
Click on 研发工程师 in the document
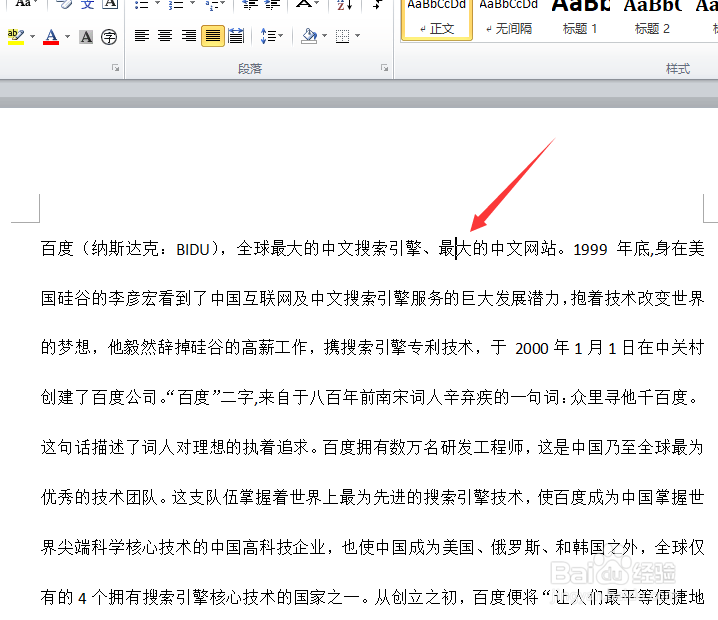pos(482,447)
